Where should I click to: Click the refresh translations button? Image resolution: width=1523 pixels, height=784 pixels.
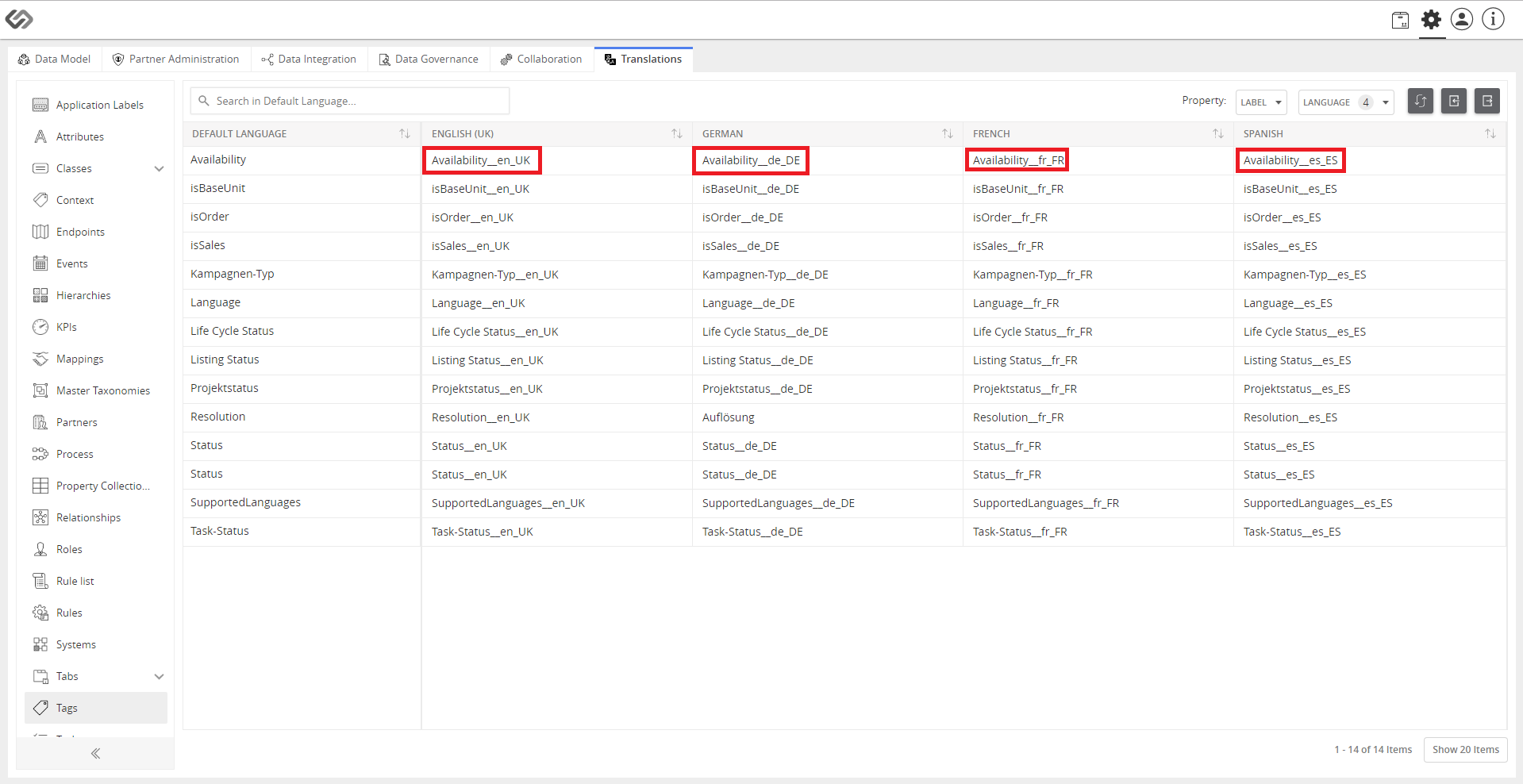[1421, 101]
